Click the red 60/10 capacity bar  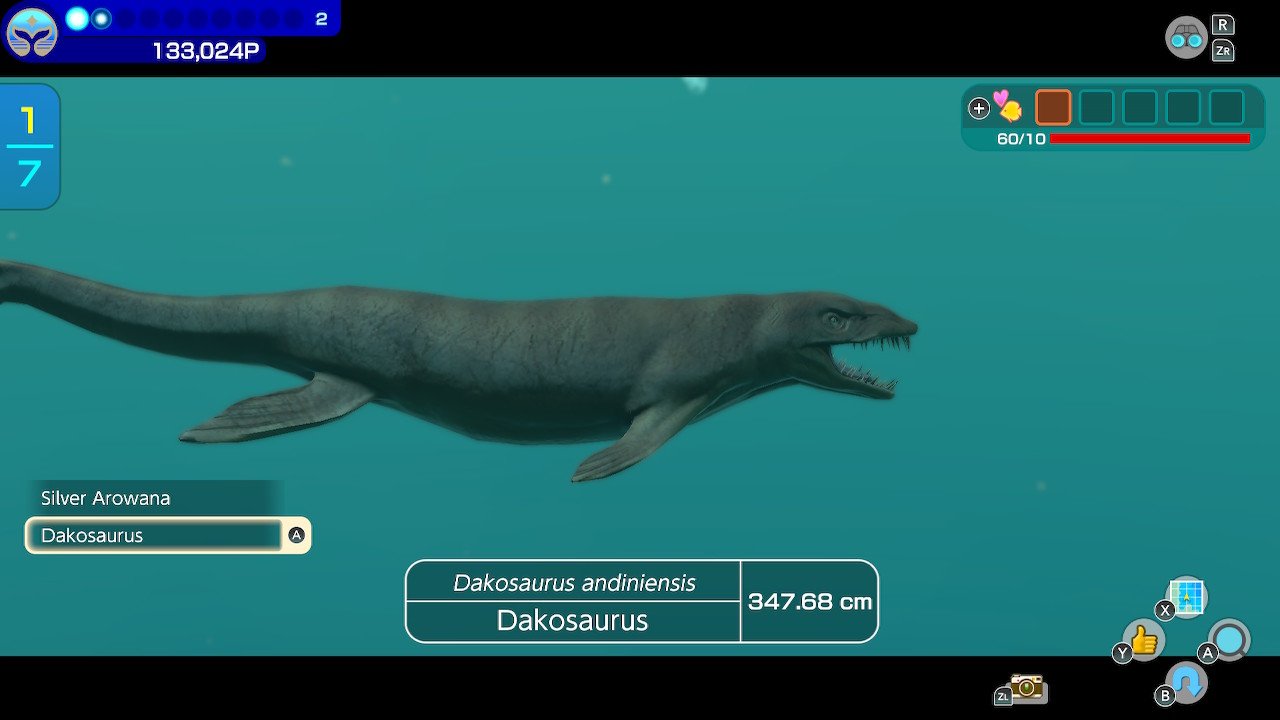[x=1150, y=139]
